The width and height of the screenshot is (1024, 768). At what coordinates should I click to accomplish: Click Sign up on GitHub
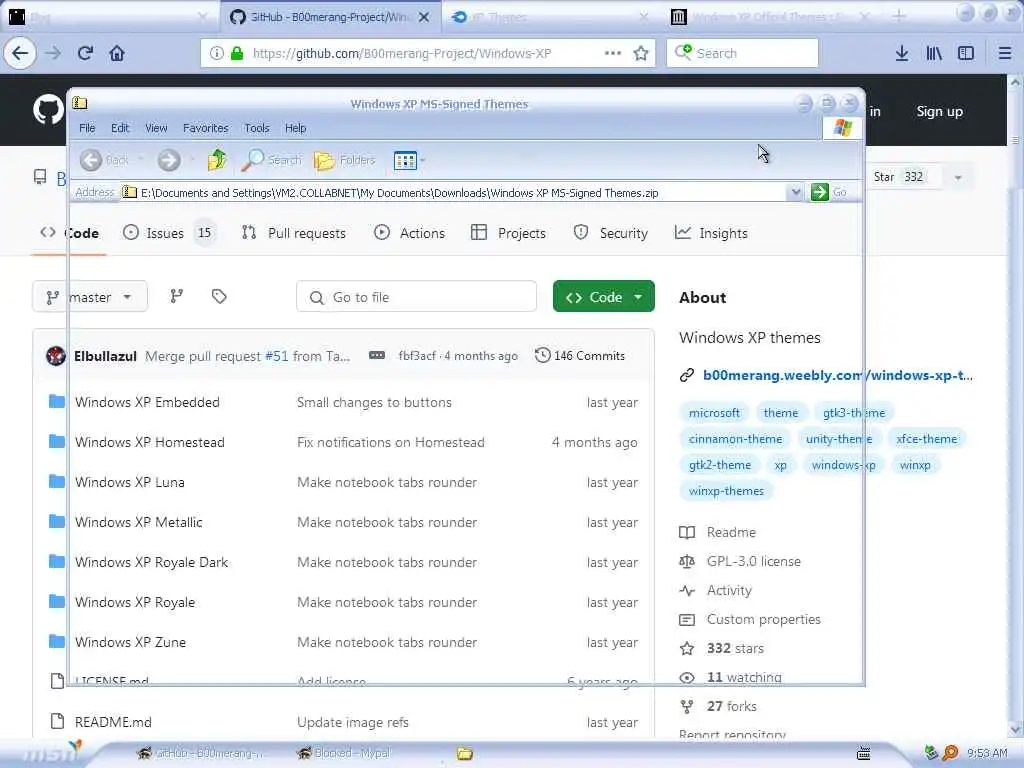point(939,111)
